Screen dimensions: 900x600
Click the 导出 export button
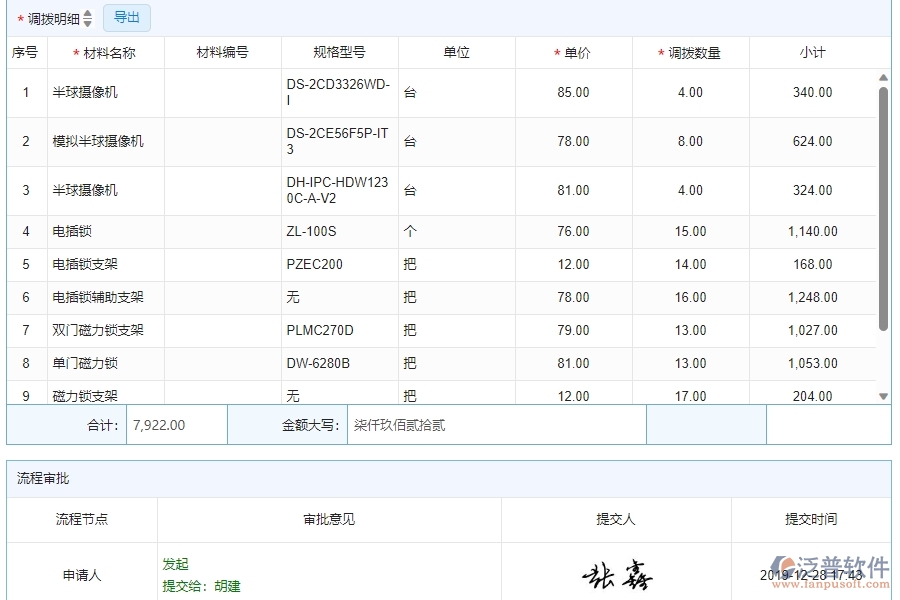[126, 17]
